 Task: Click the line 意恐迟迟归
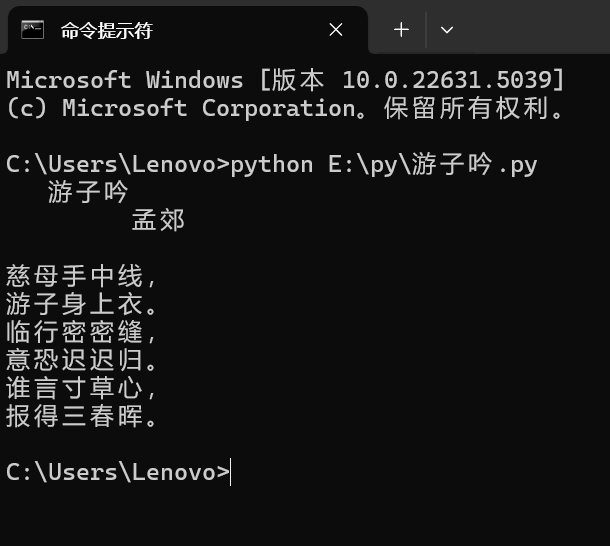[81, 360]
